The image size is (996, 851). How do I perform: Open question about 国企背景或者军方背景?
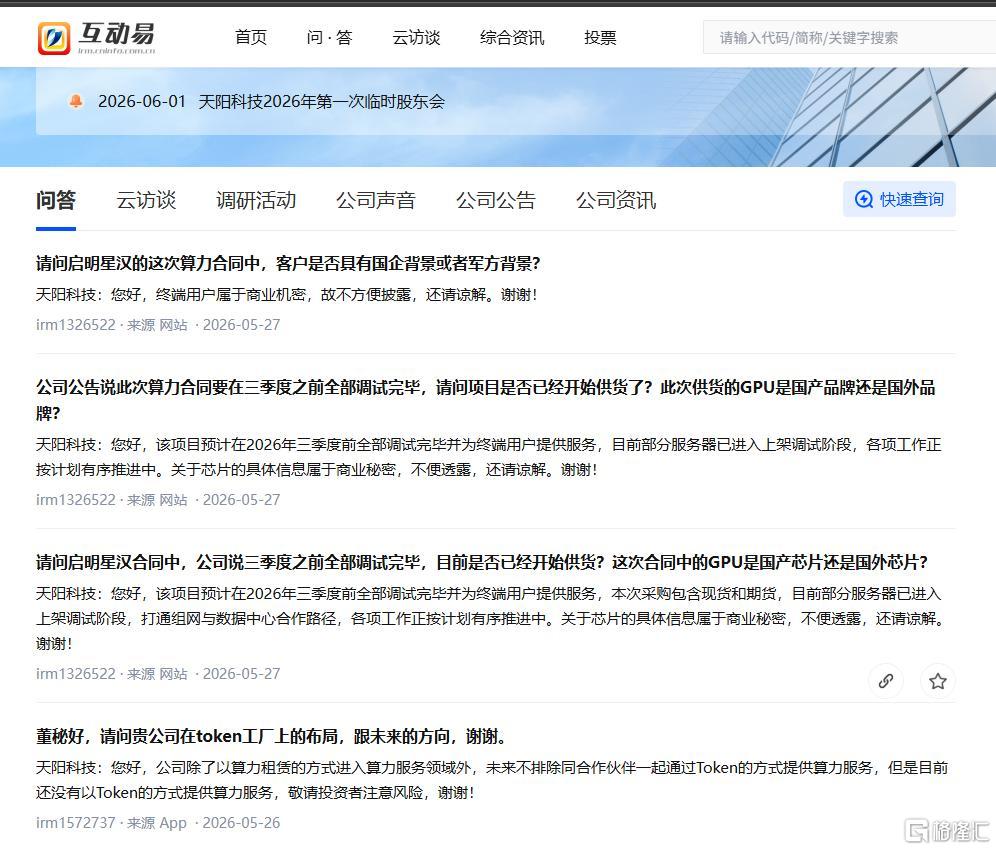tap(288, 264)
